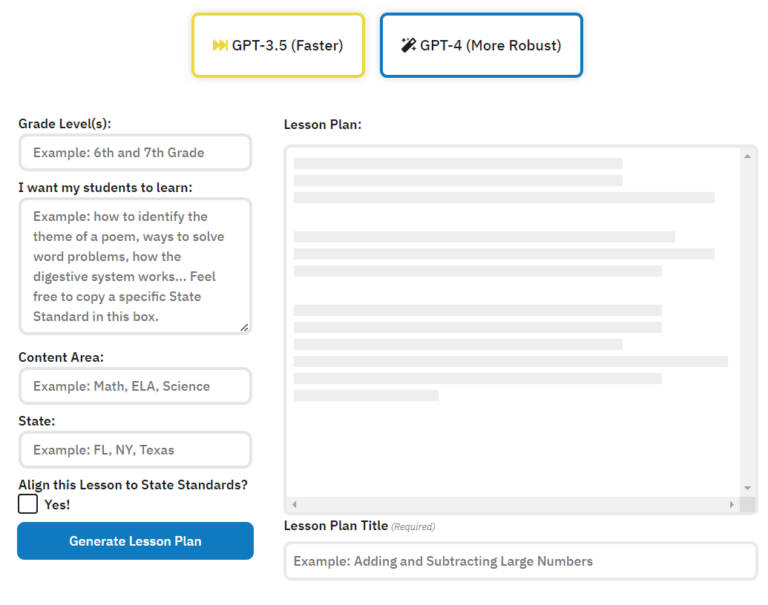Click 'Align this Lesson to State Standards?' text
The height and width of the screenshot is (605, 768).
click(133, 484)
